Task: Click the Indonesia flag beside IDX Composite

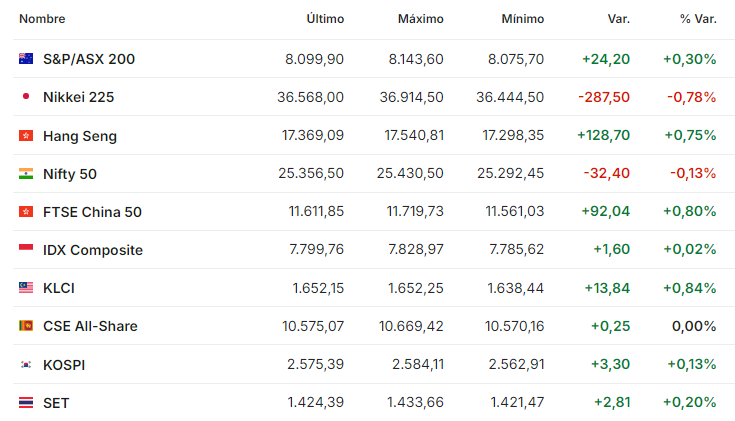Action: click(x=26, y=247)
